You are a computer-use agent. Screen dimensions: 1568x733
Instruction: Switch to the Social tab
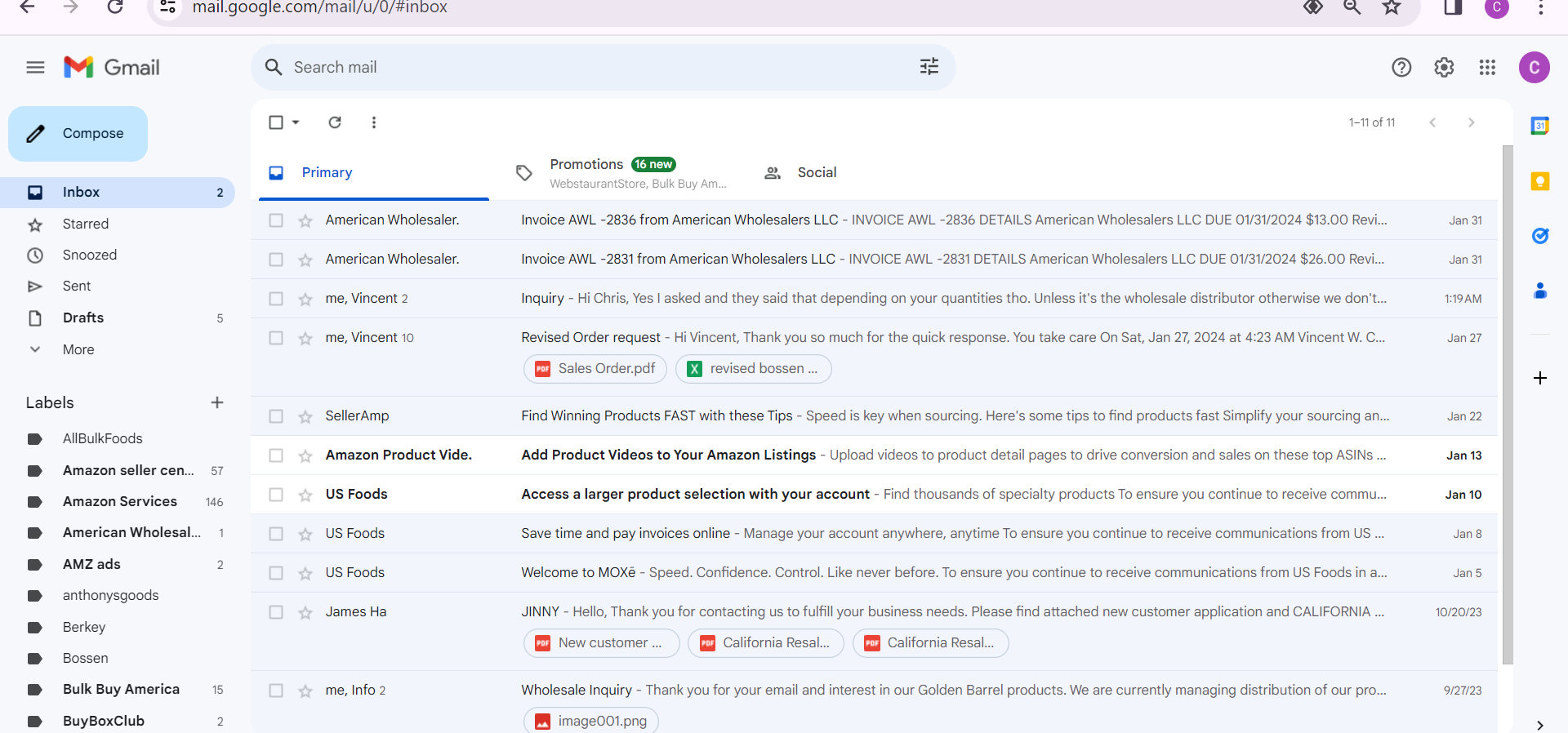[x=867, y=172]
